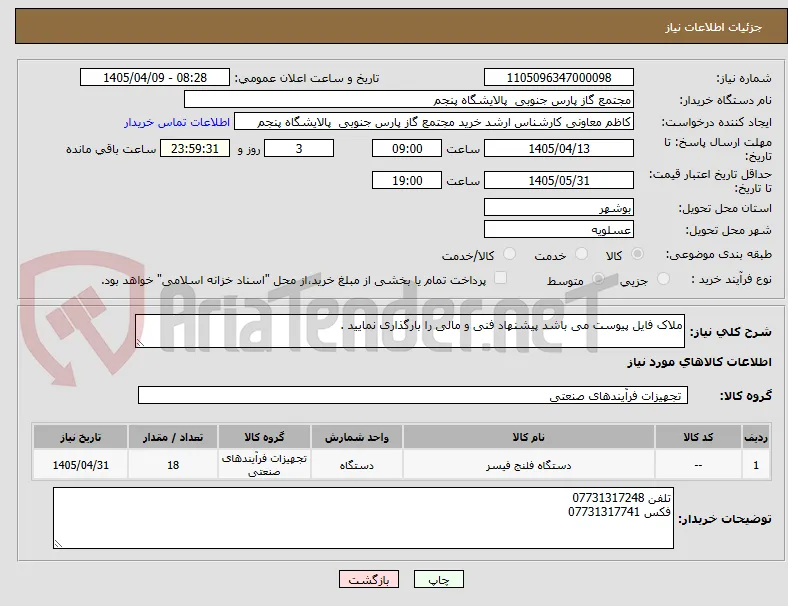Click the quantity cell 18
788x606 pixels.
[x=173, y=465]
